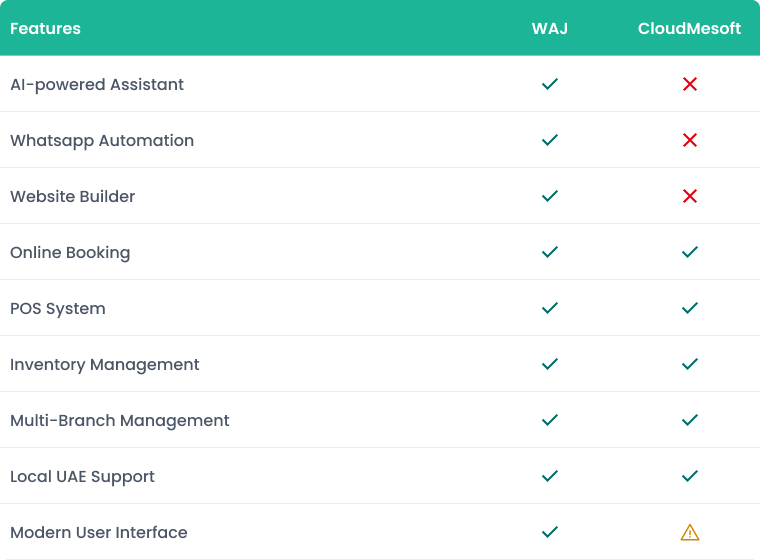
Task: Click the Local UAE Support row label
Action: [82, 477]
